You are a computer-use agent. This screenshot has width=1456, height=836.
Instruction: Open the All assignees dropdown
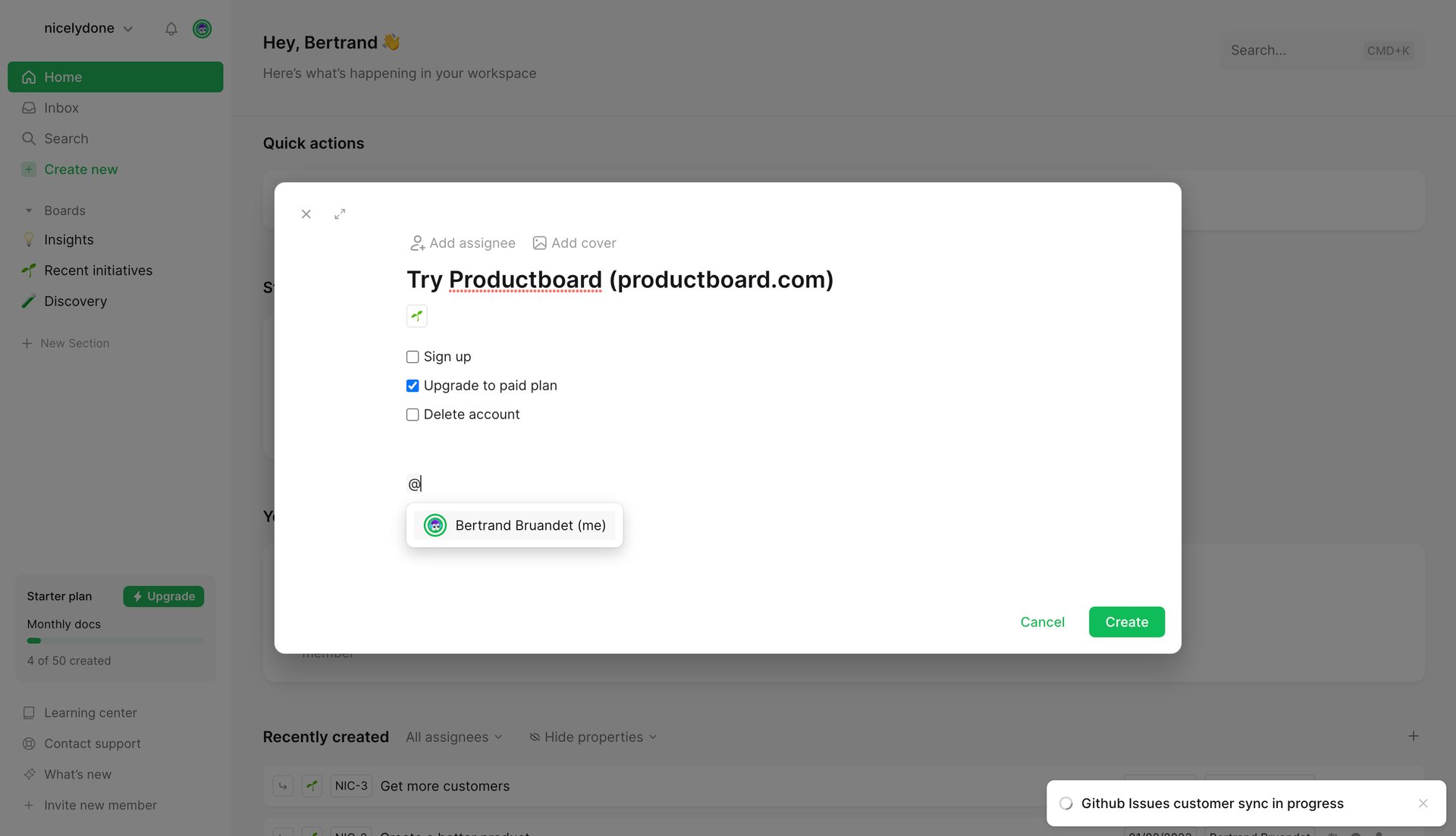point(453,737)
